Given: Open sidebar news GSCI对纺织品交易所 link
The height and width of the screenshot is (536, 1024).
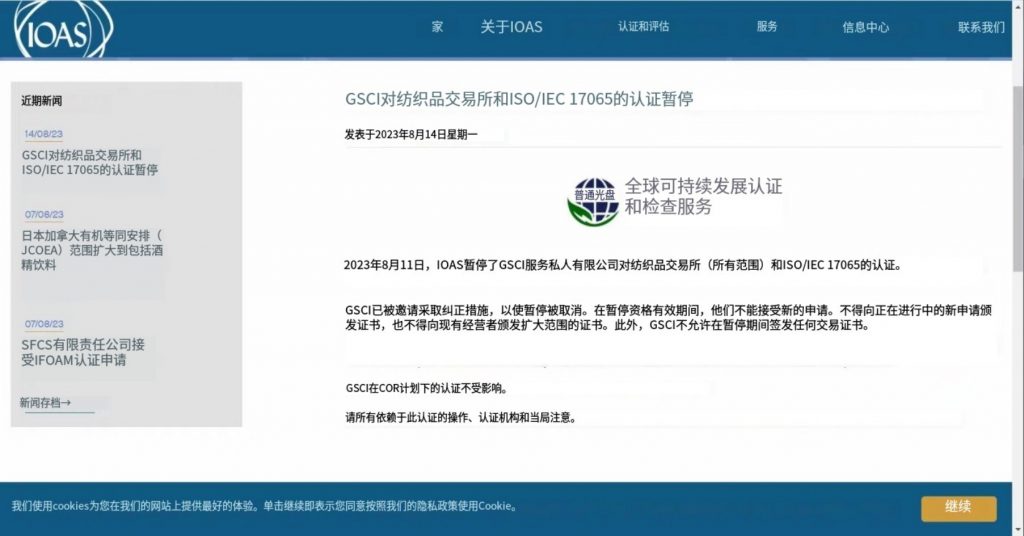Looking at the screenshot, I should (x=89, y=163).
